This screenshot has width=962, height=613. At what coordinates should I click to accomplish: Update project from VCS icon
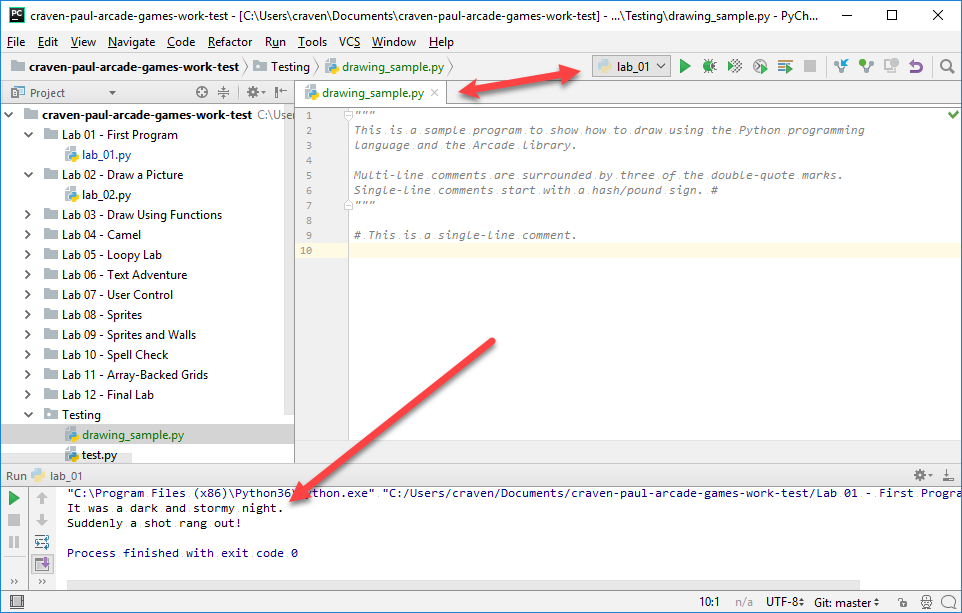click(841, 66)
